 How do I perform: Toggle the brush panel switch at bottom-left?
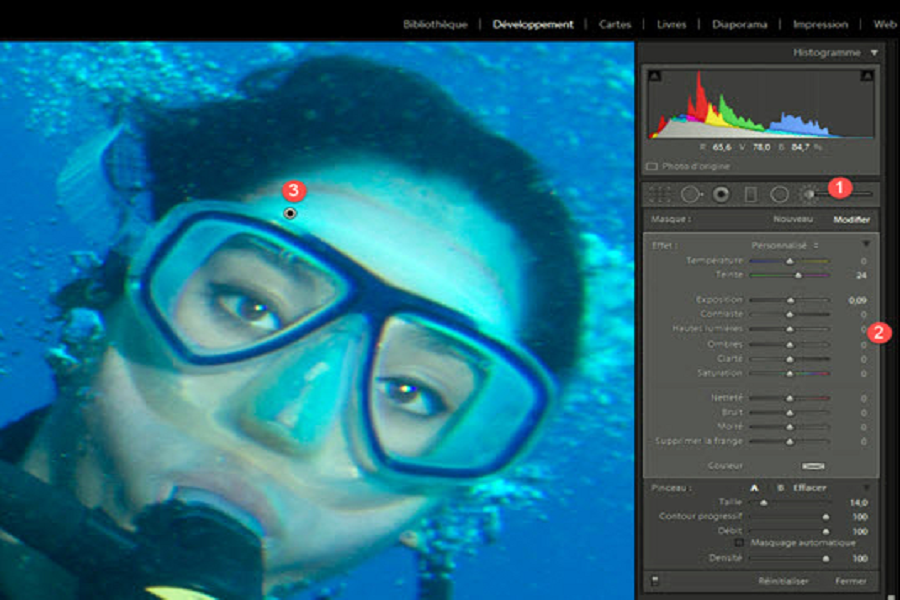coord(655,580)
